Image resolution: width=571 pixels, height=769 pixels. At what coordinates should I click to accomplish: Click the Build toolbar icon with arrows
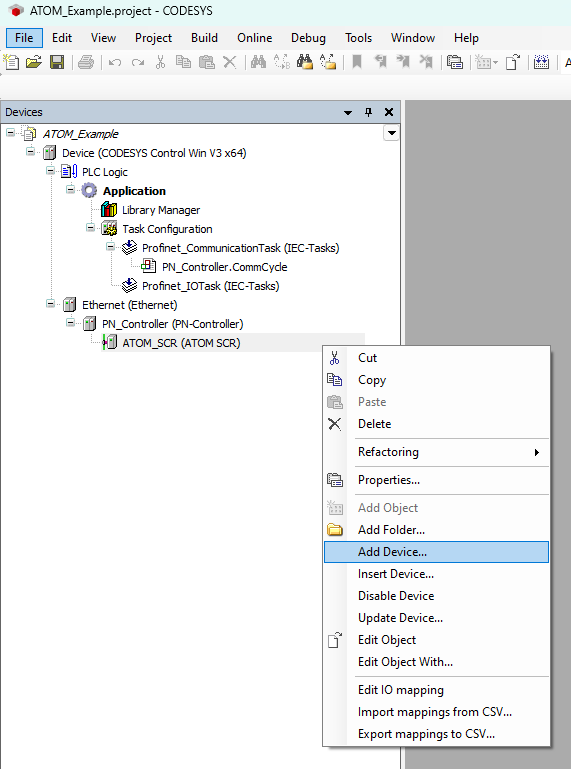[541, 62]
